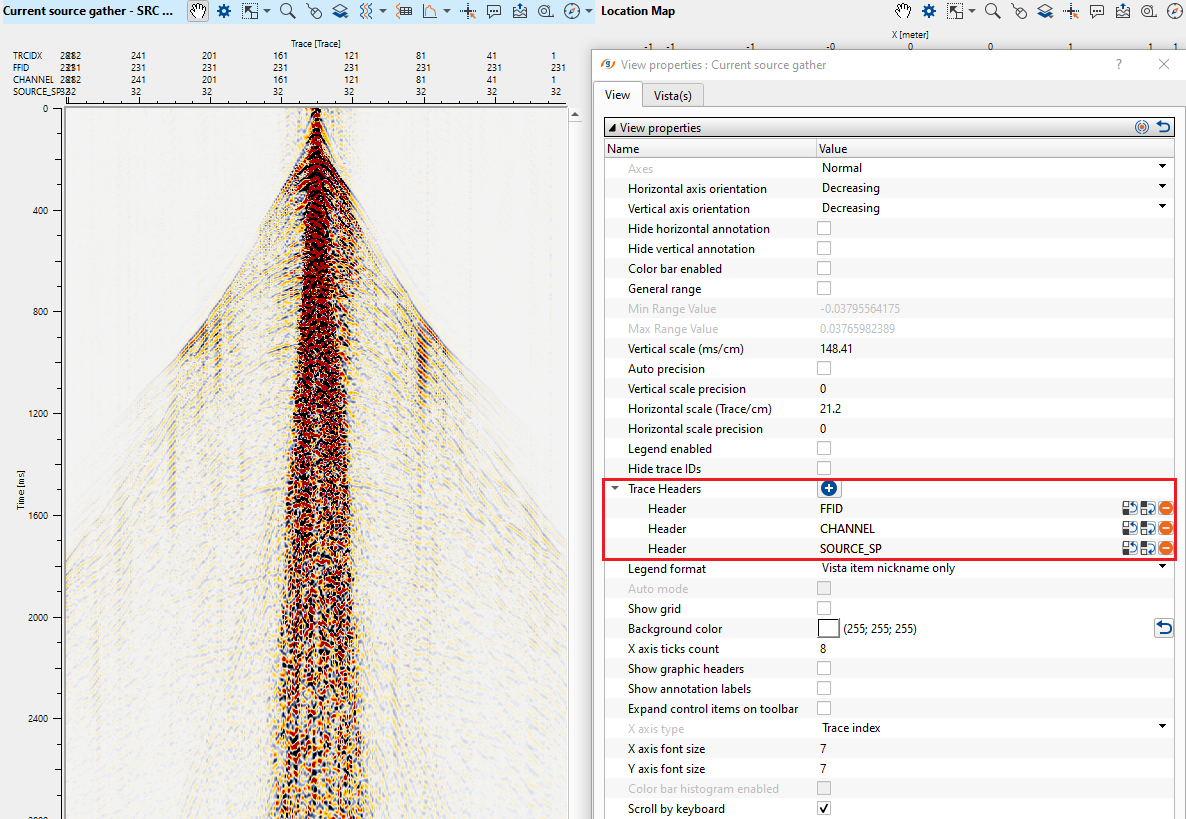This screenshot has width=1186, height=819.
Task: Click the table icon in gather toolbar
Action: coord(404,11)
